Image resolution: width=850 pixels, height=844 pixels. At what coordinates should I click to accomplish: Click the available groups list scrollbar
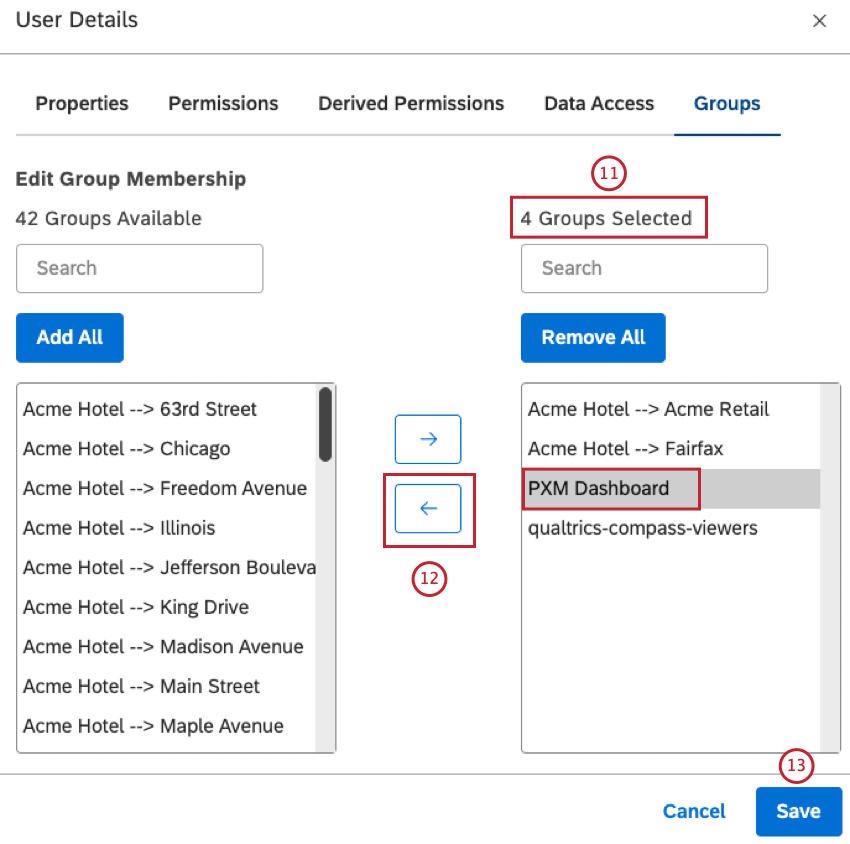(x=326, y=424)
